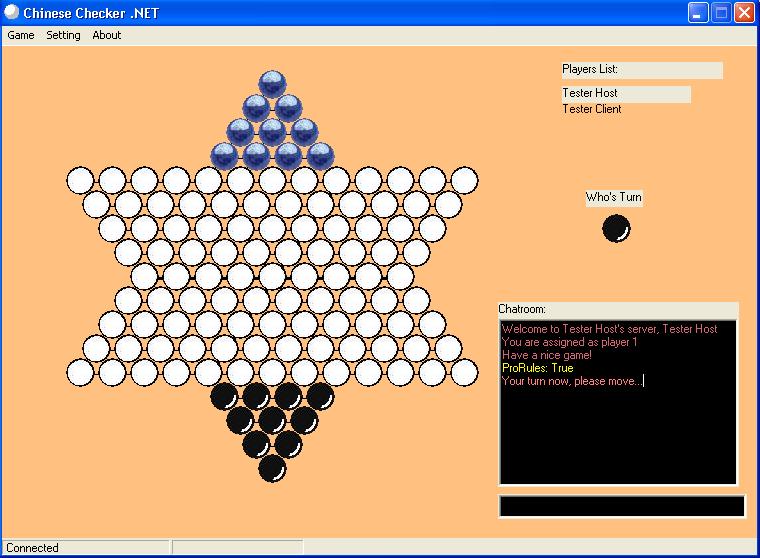Click the Chatroom label
Viewport: 760px width, 558px height.
pyautogui.click(x=618, y=309)
